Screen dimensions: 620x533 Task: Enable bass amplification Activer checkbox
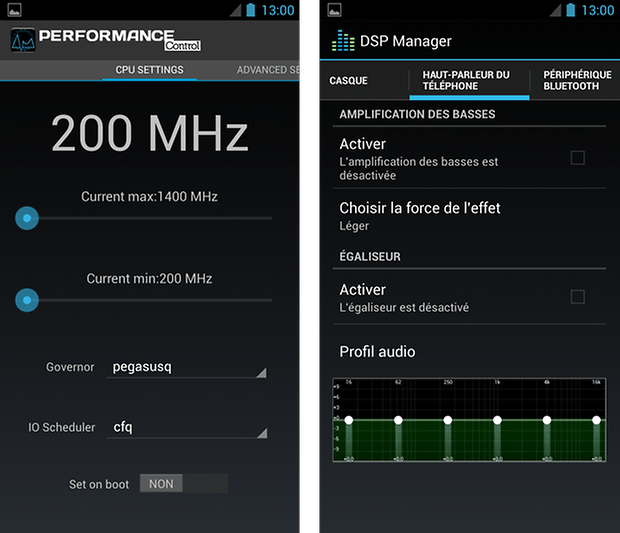(x=578, y=158)
